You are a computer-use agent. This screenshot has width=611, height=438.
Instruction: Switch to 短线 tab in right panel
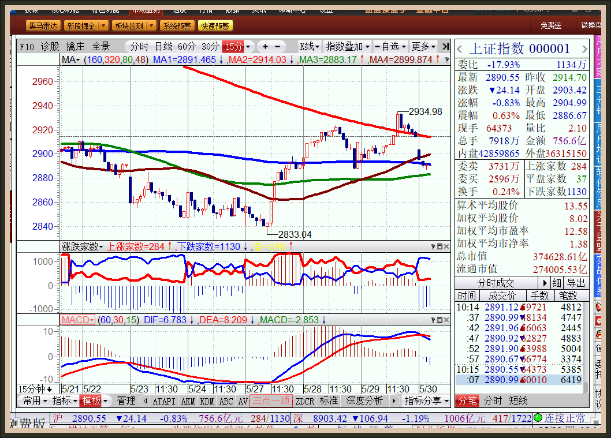coord(518,401)
